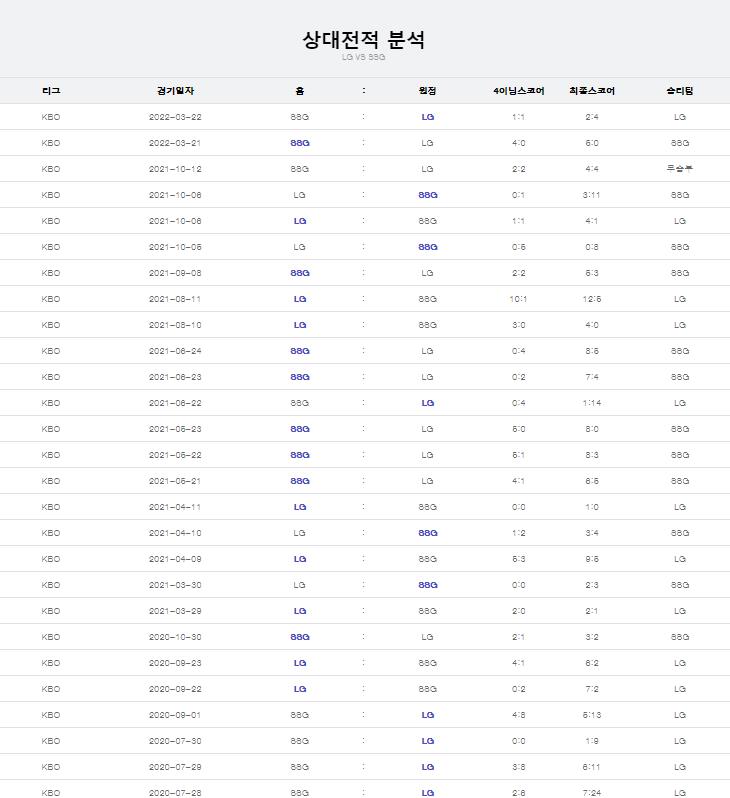Select the date cell 2022-03-21

(x=175, y=143)
